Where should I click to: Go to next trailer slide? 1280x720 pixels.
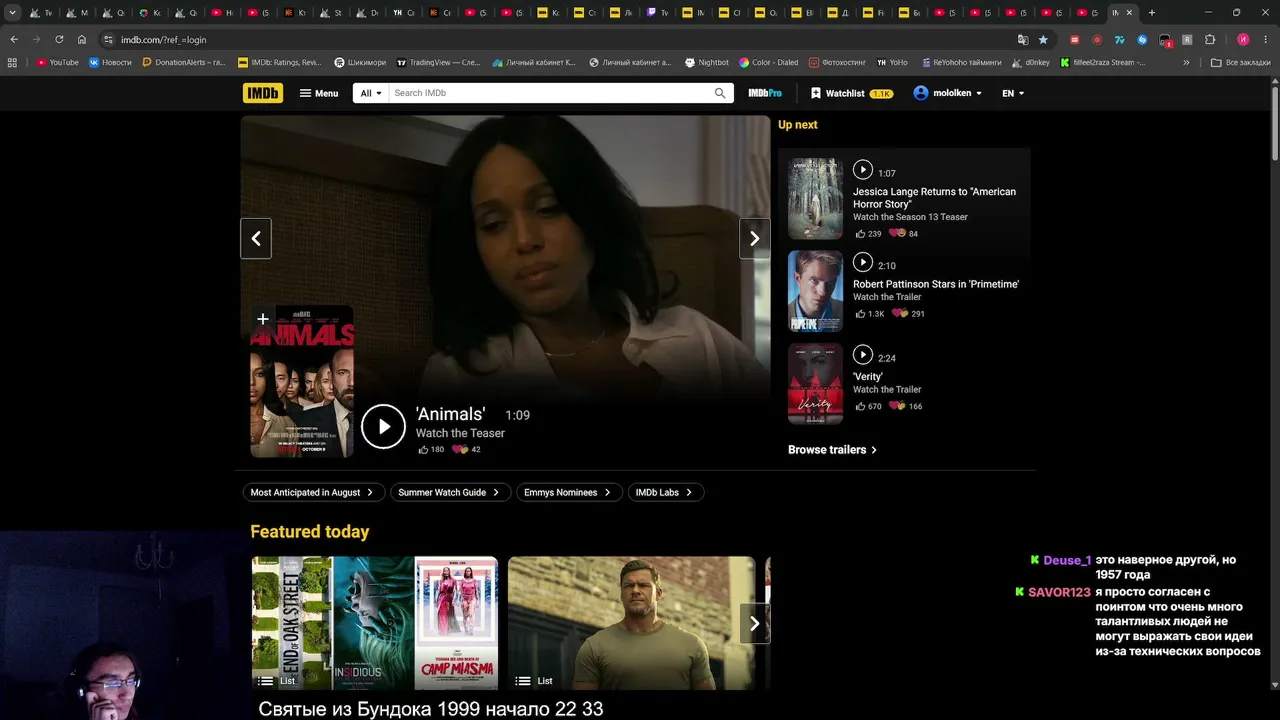[755, 238]
